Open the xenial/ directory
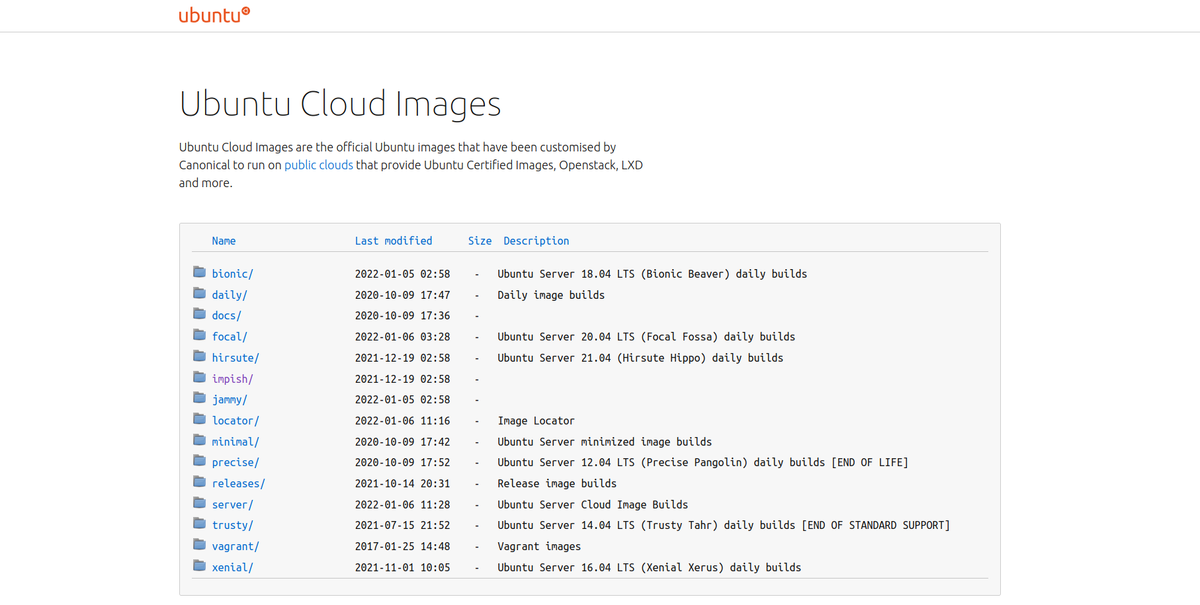The width and height of the screenshot is (1200, 605). pyautogui.click(x=232, y=567)
